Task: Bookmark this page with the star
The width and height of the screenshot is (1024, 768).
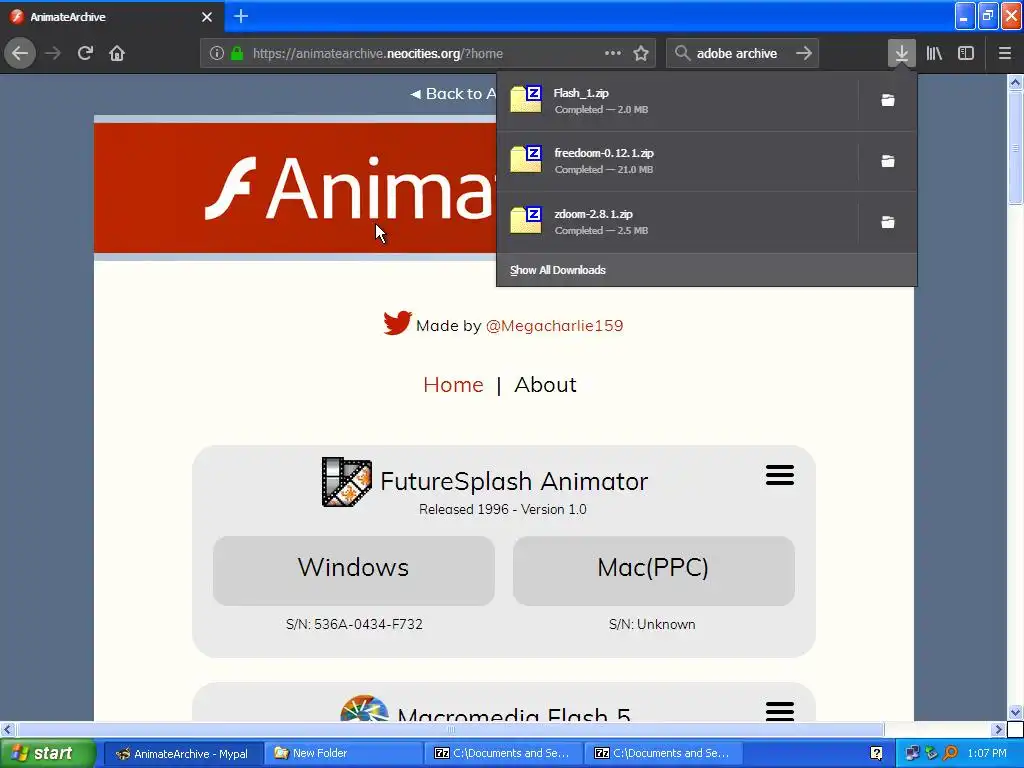Action: click(641, 53)
